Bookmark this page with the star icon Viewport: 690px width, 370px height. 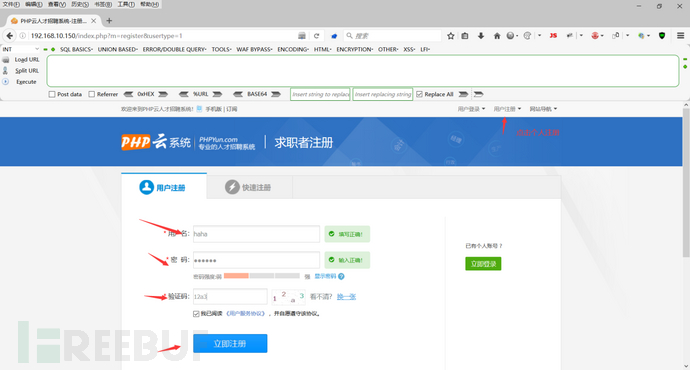coord(451,36)
